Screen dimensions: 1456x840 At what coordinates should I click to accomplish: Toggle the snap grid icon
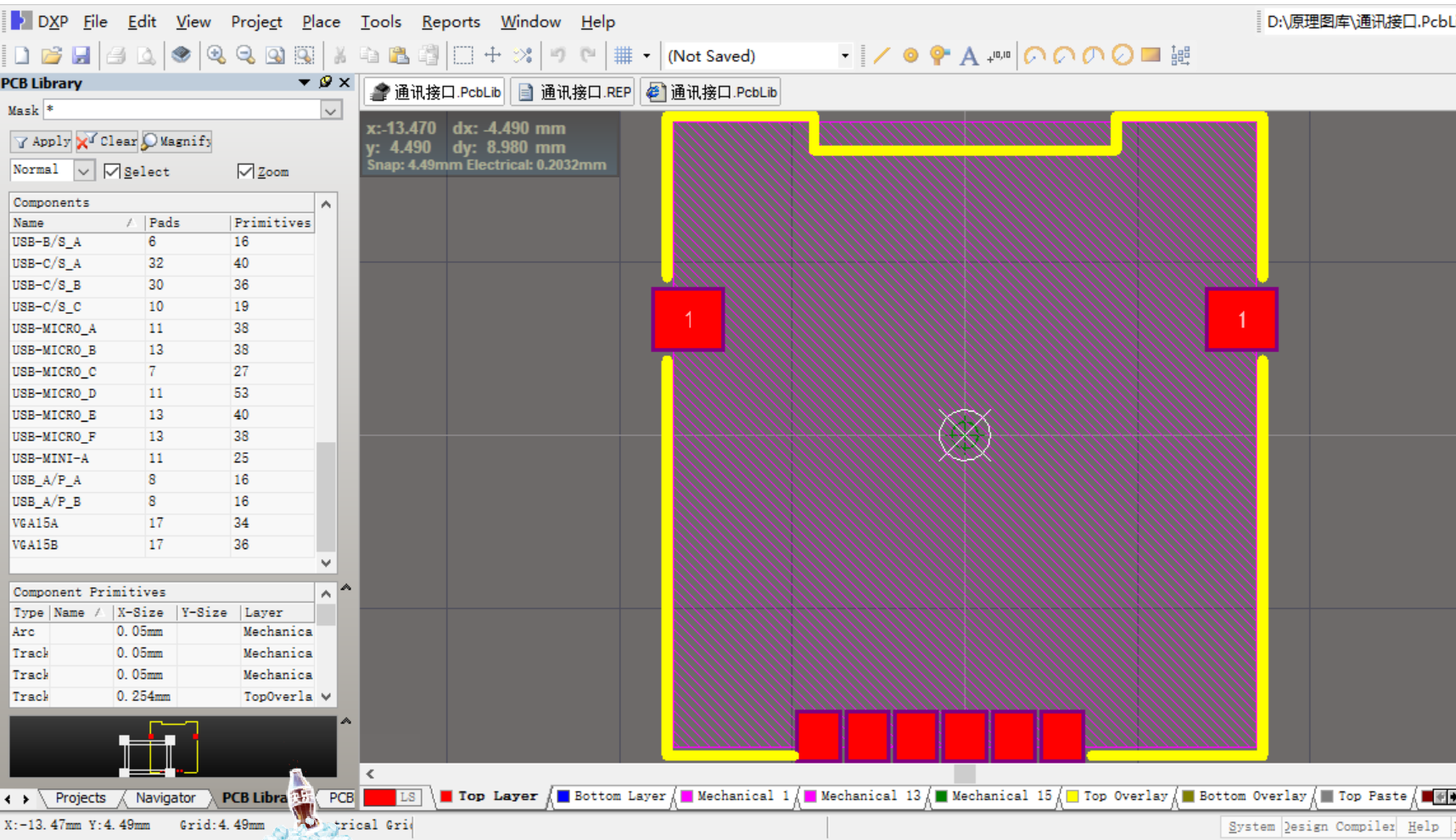click(x=624, y=56)
